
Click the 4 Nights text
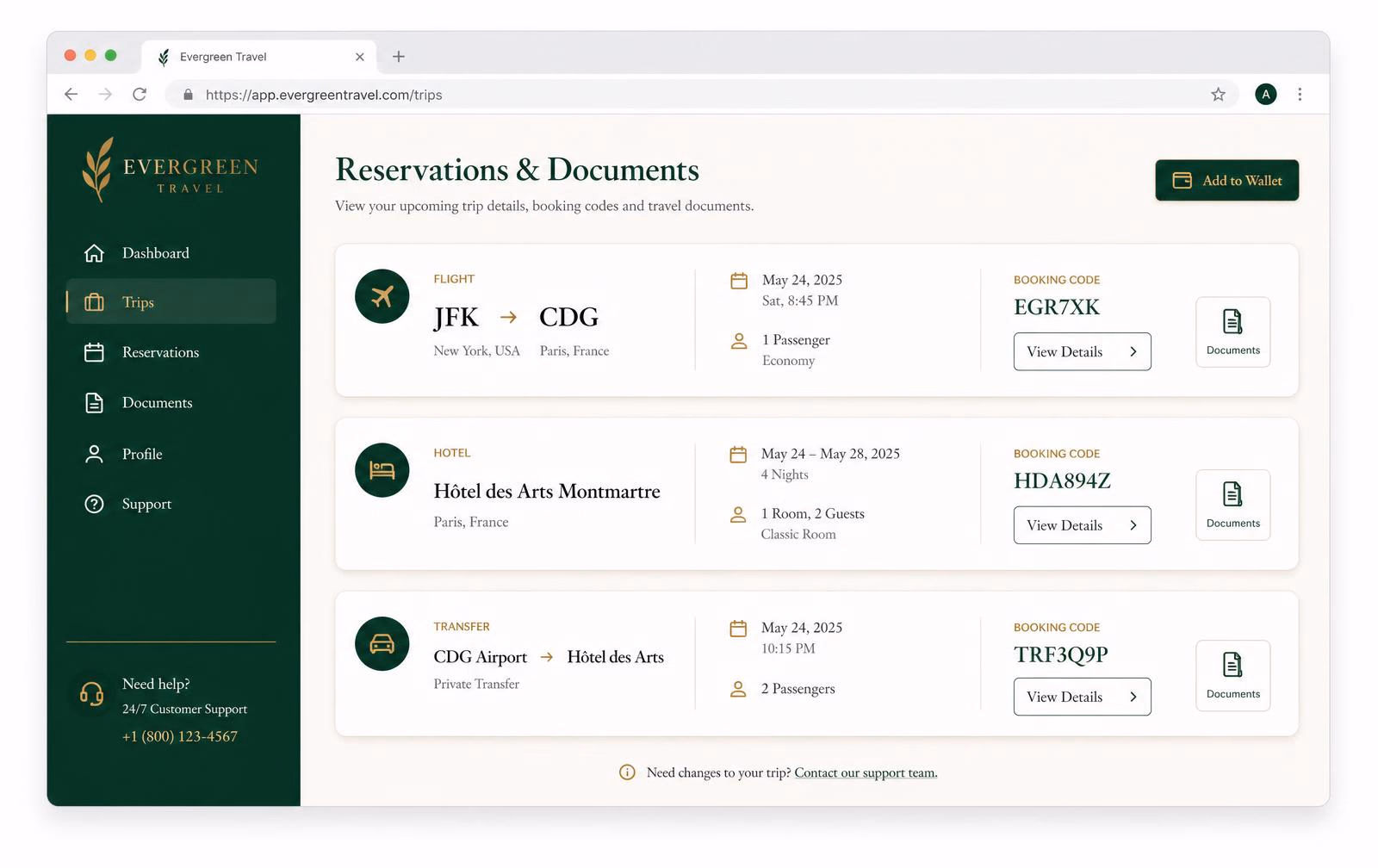pyautogui.click(x=785, y=474)
